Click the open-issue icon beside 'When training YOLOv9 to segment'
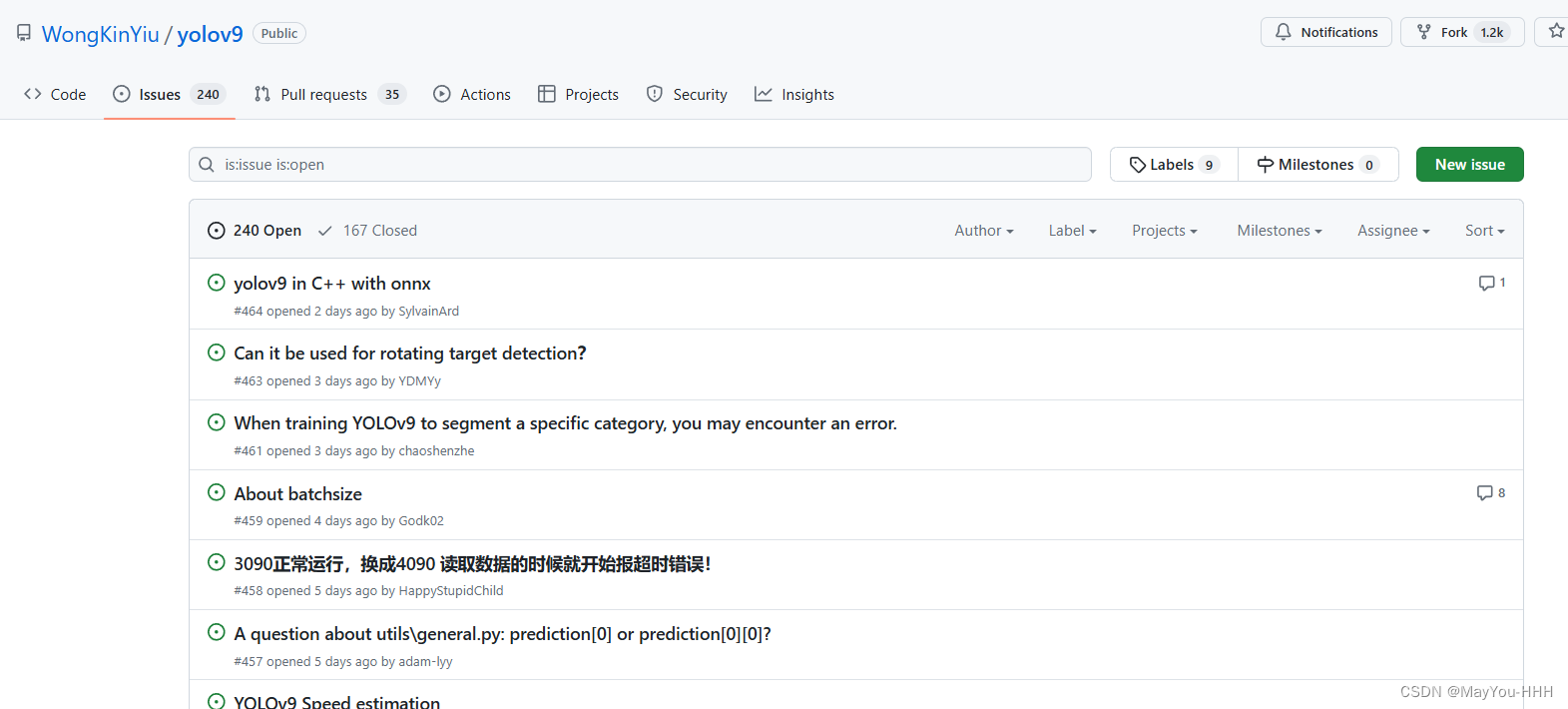1568x709 pixels. coord(216,422)
